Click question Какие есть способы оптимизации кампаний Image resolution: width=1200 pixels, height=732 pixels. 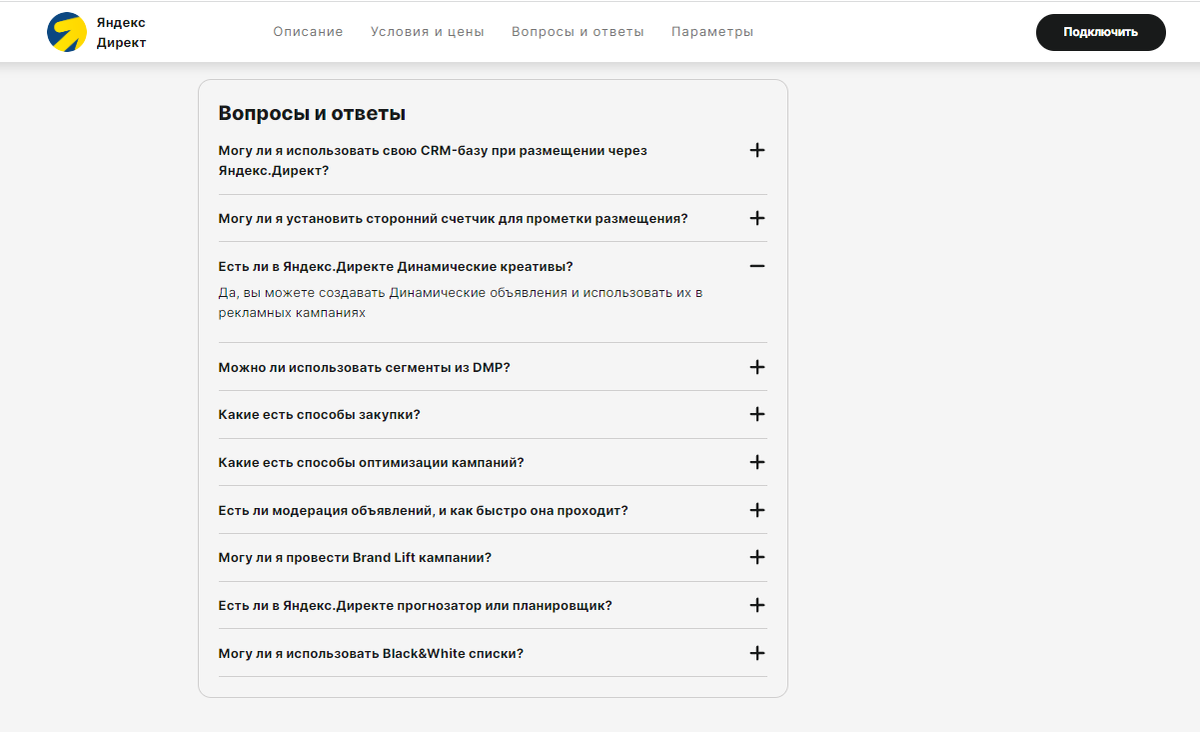pyautogui.click(x=371, y=462)
